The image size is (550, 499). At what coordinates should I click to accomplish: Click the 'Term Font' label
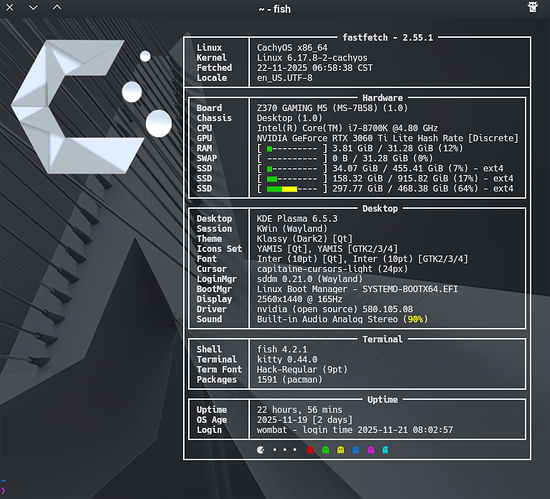(219, 370)
